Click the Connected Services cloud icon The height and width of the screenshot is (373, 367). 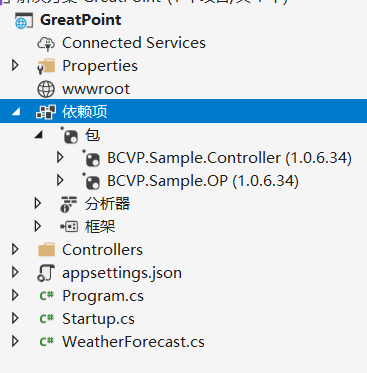46,43
